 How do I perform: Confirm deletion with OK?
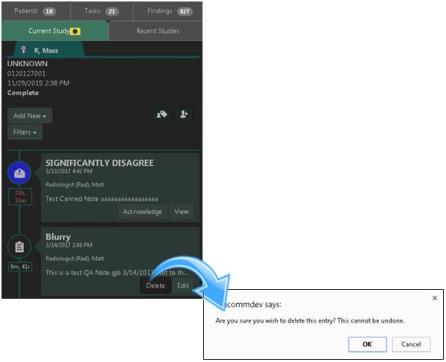coord(367,344)
